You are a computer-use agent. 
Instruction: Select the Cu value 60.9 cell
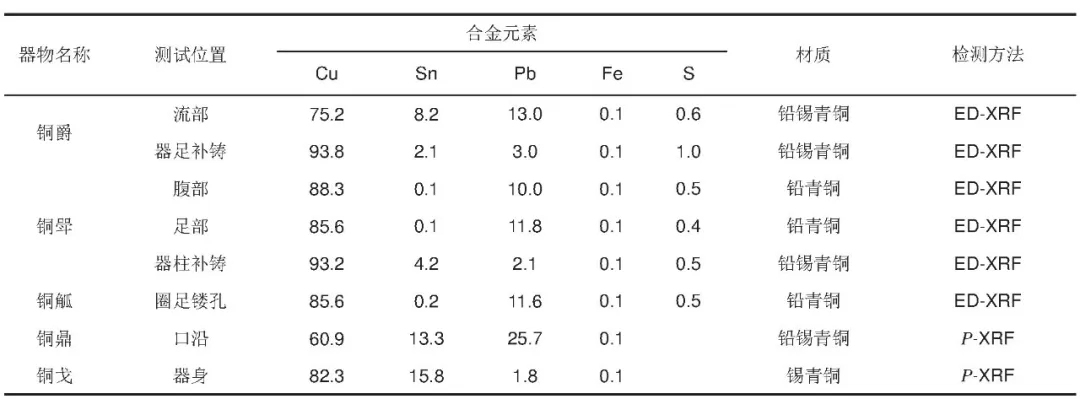[326, 339]
